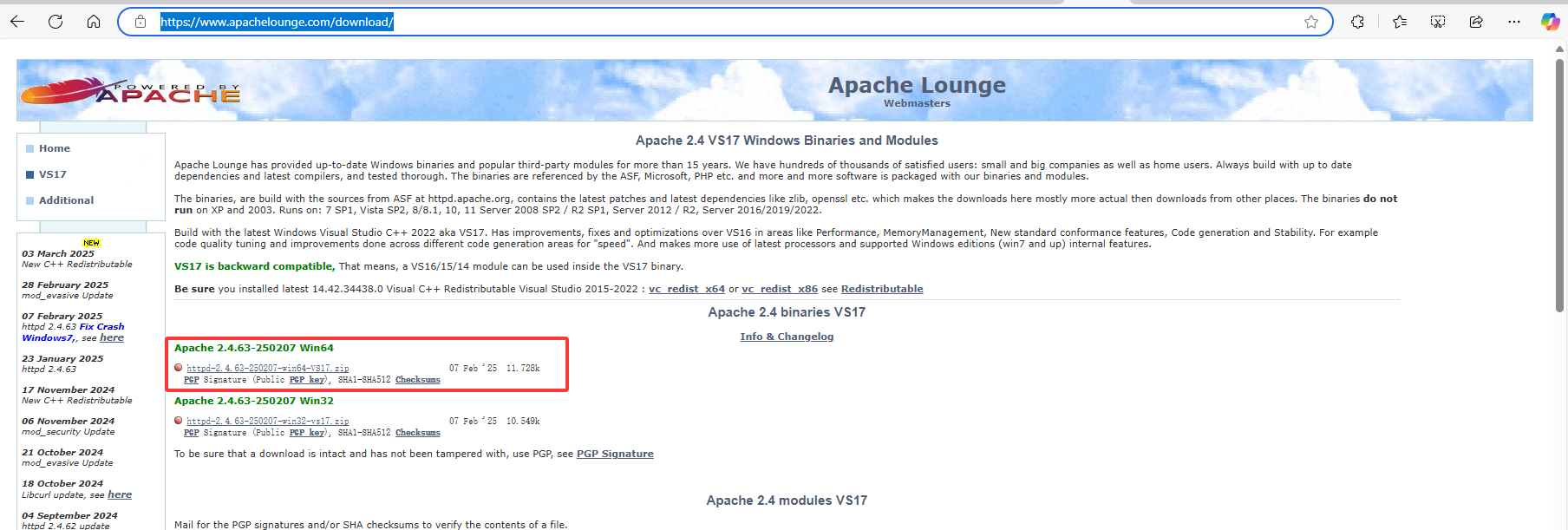This screenshot has width=1568, height=530.
Task: Open the 'here' link in Libcurl update news
Action: [x=120, y=494]
